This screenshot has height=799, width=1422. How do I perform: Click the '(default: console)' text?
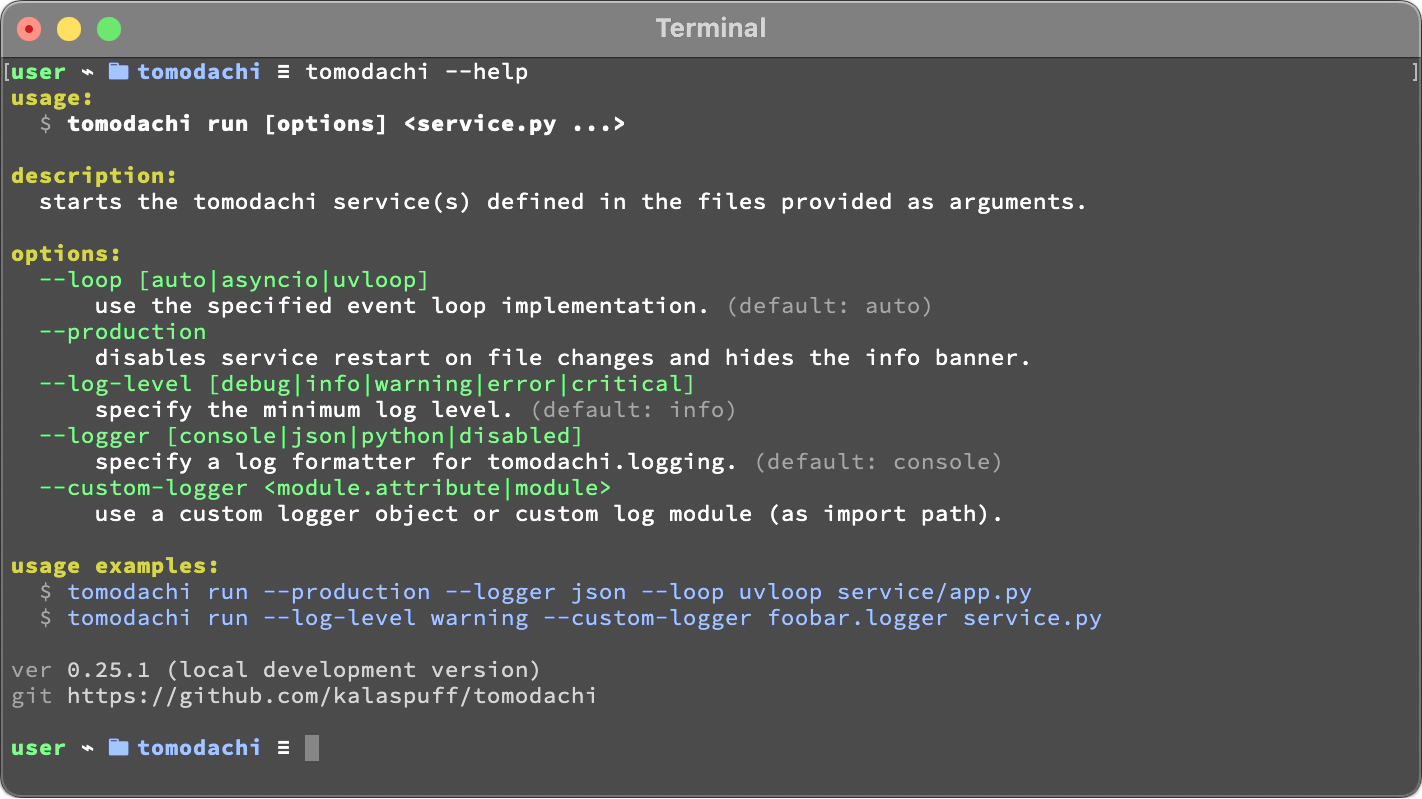[x=879, y=462]
